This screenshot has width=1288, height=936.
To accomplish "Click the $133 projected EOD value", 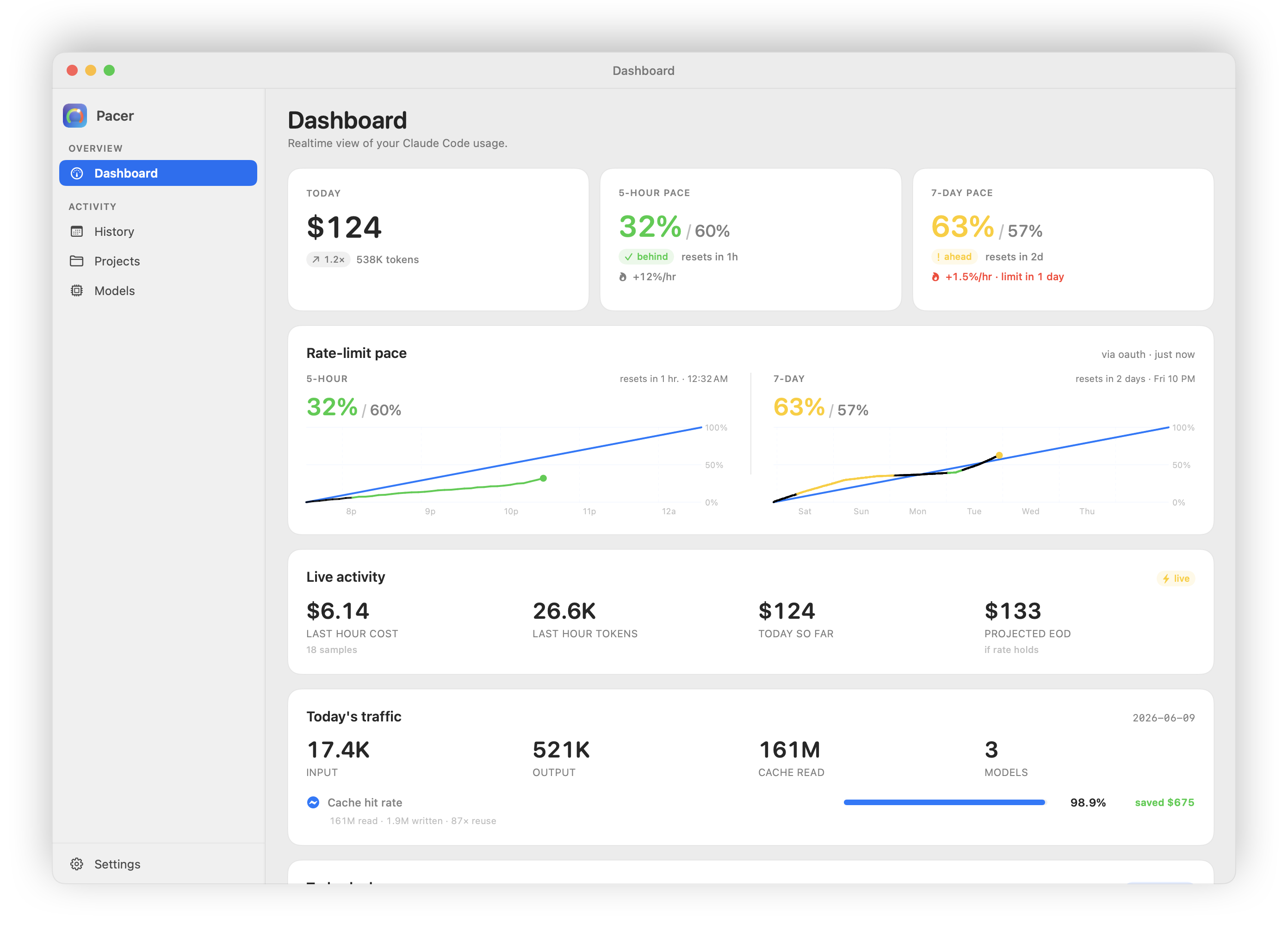I will 1013,611.
